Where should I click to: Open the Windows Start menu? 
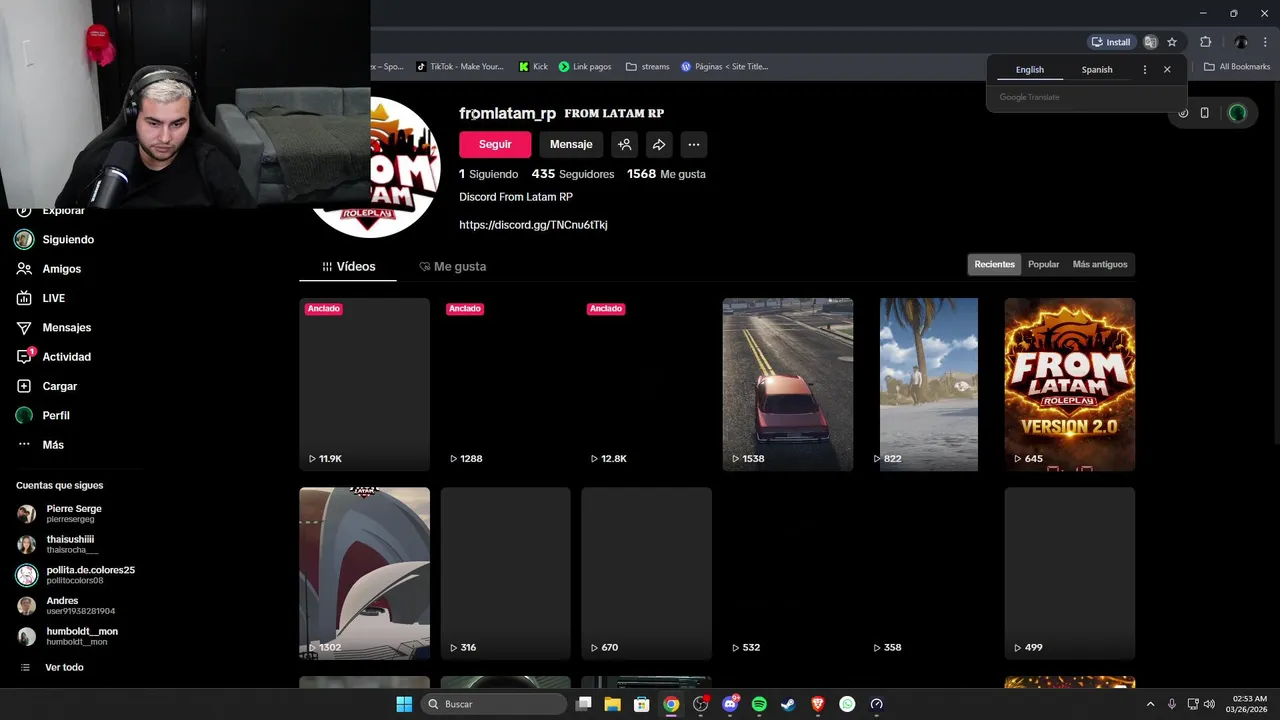pyautogui.click(x=404, y=704)
